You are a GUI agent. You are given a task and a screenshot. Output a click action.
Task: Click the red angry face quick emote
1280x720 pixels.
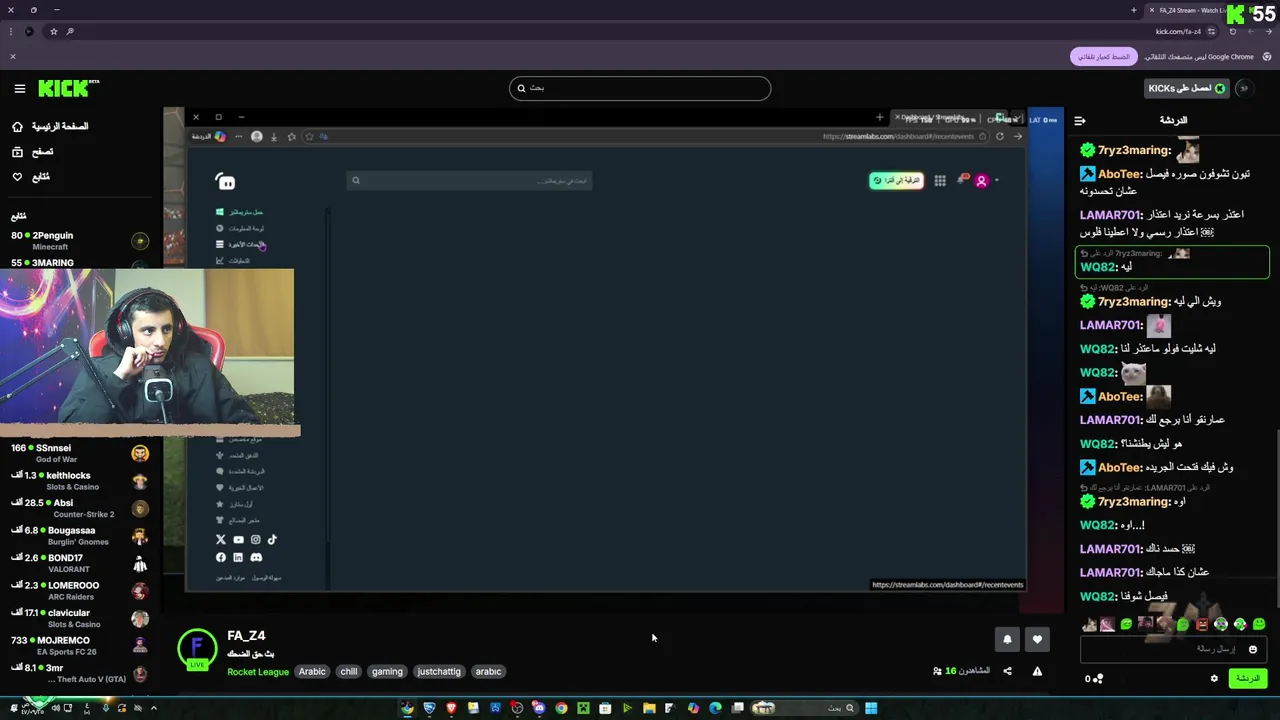tap(1202, 625)
